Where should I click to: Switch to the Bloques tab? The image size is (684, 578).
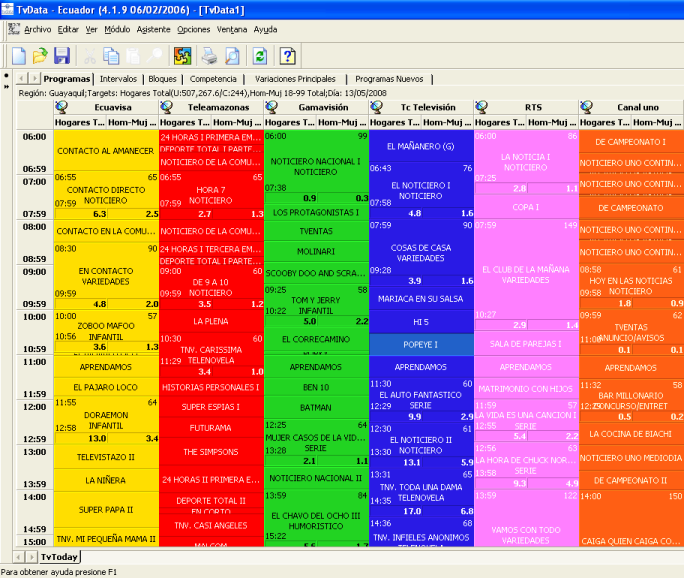[162, 79]
